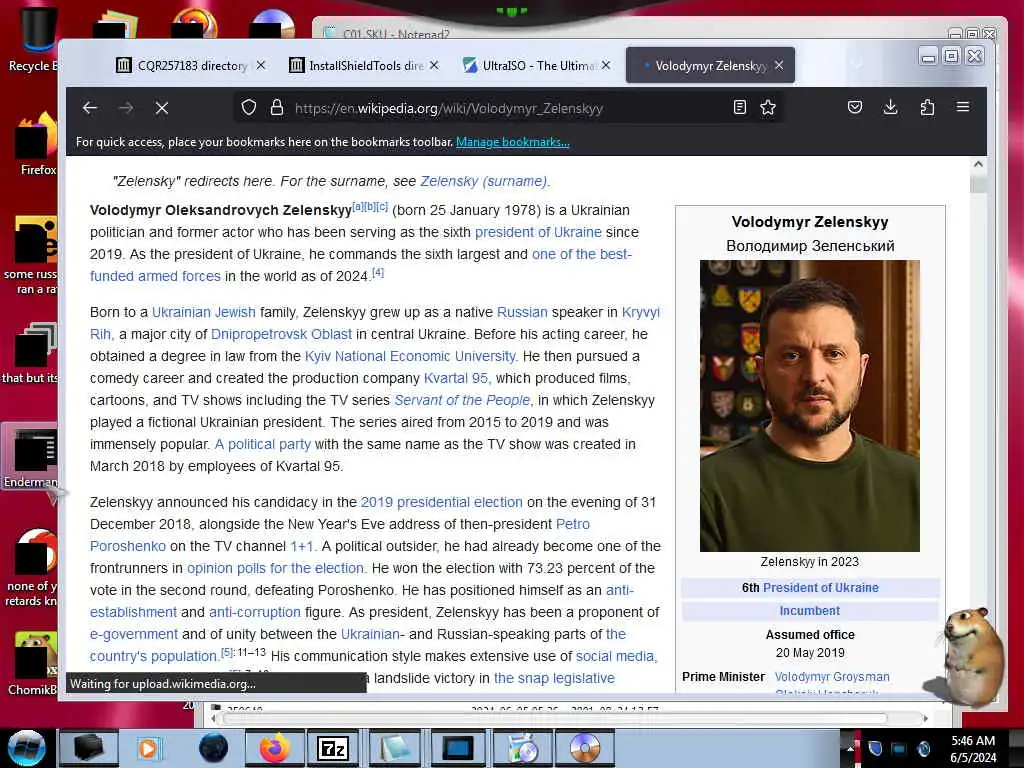Viewport: 1024px width, 768px height.
Task: Close the UltraISO tab
Action: click(607, 65)
